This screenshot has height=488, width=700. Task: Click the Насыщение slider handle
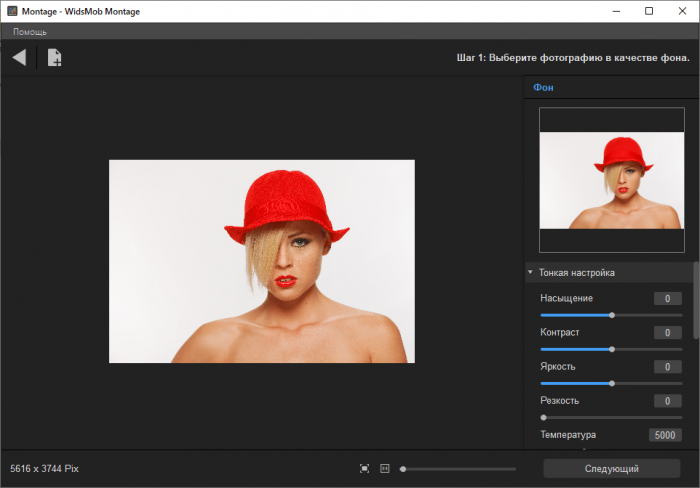coord(611,315)
